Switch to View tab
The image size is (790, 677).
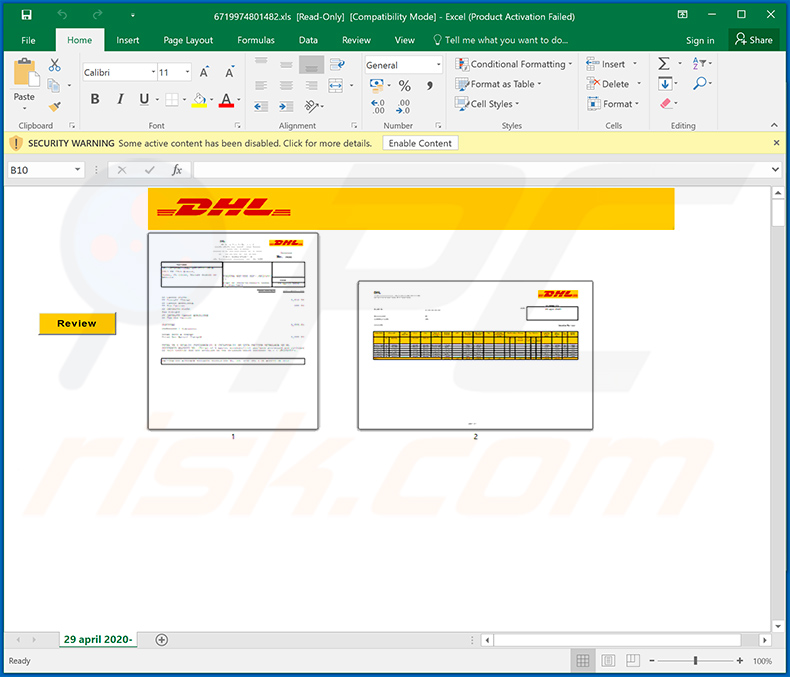405,40
